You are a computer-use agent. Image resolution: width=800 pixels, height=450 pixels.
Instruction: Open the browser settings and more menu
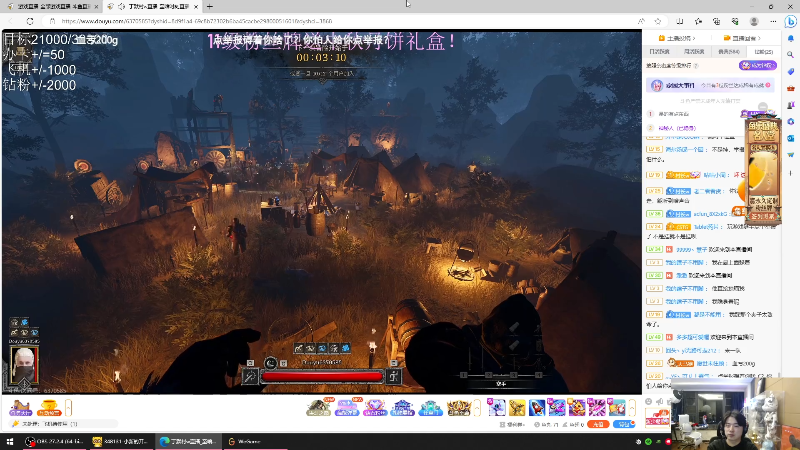pos(773,21)
